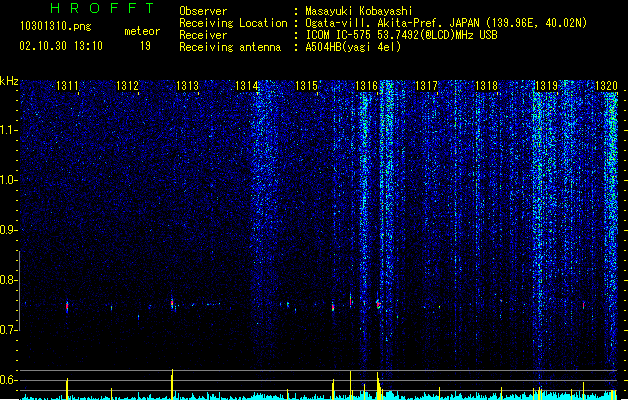
Task: Click the observer name Masayuki Kobayashi
Action: click(x=359, y=11)
